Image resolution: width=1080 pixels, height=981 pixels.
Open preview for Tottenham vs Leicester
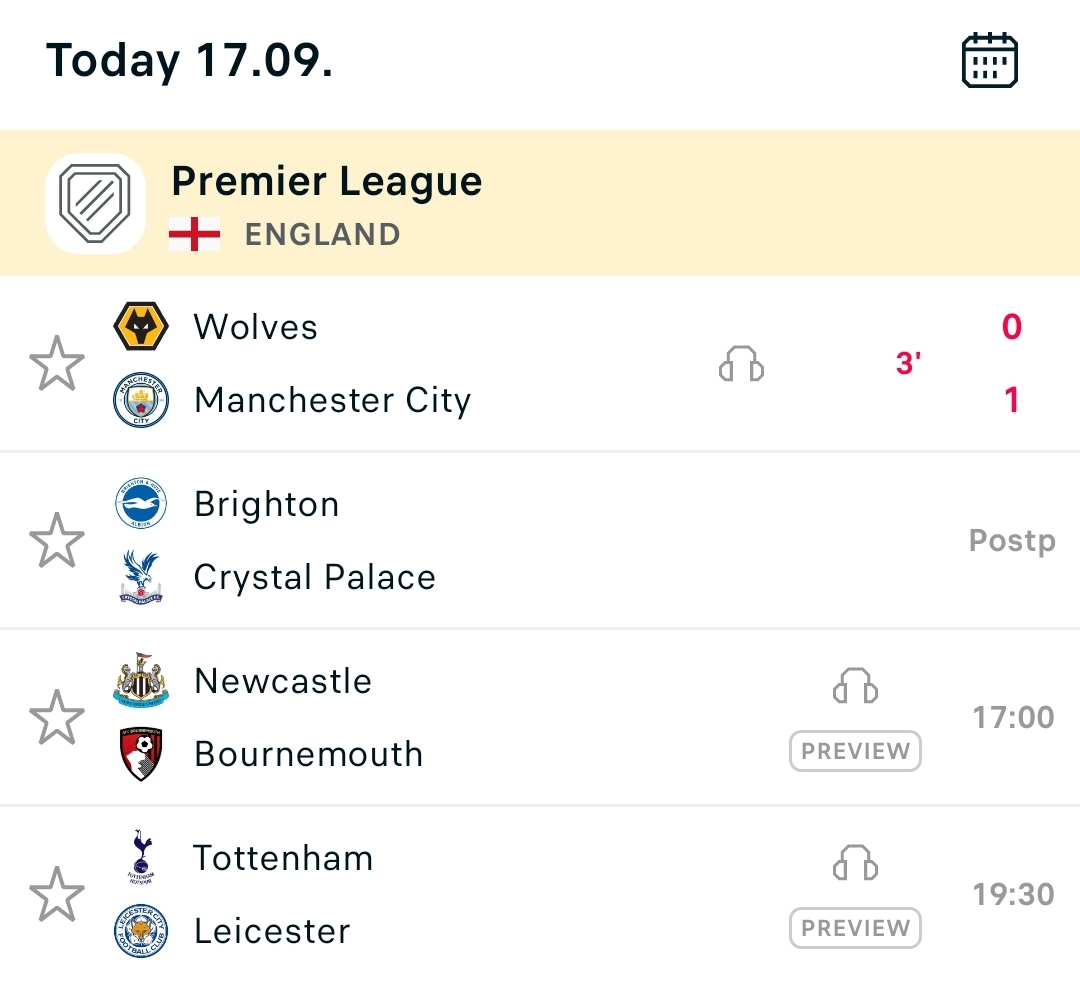855,928
